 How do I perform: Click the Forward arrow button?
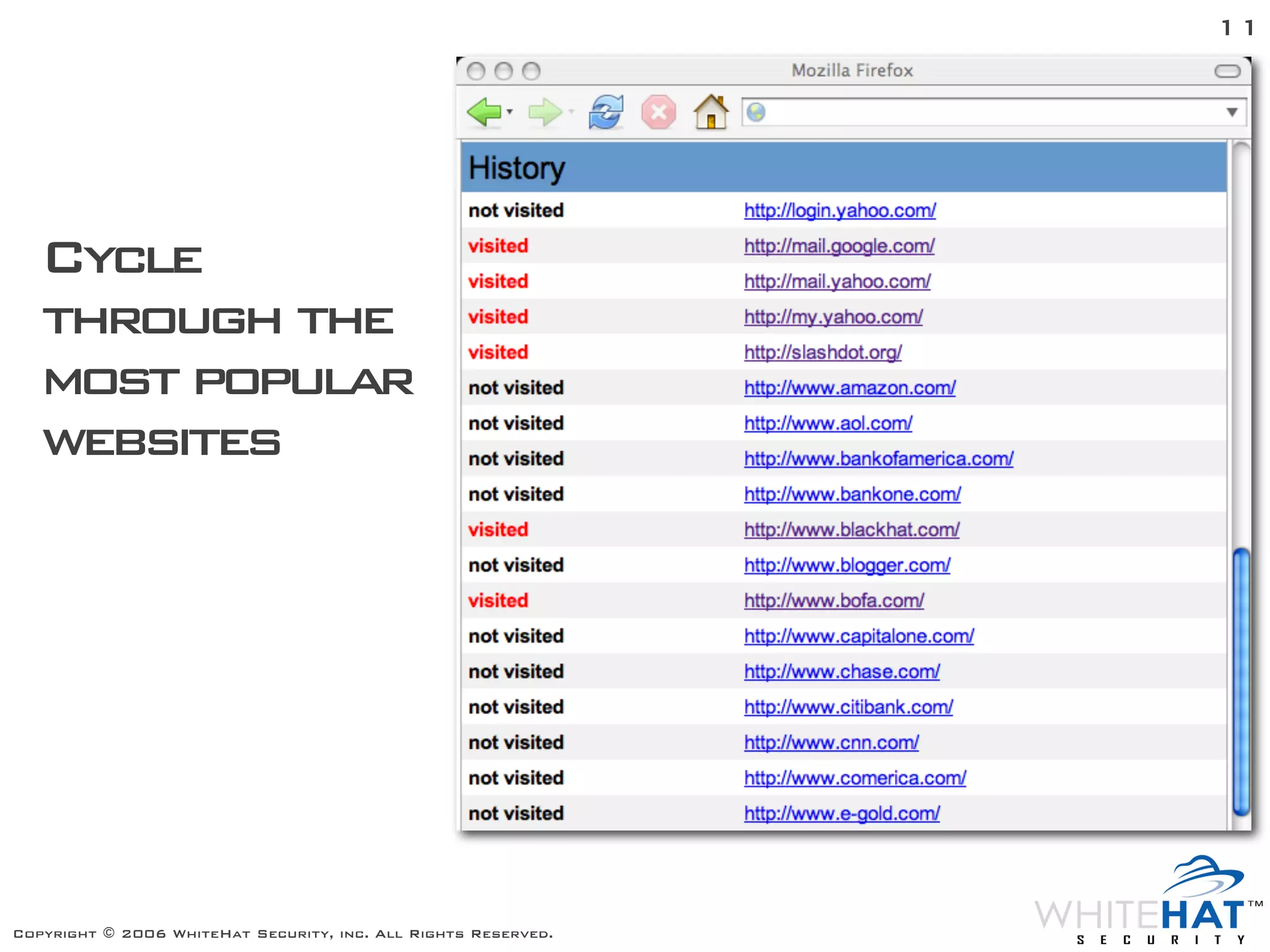click(544, 112)
